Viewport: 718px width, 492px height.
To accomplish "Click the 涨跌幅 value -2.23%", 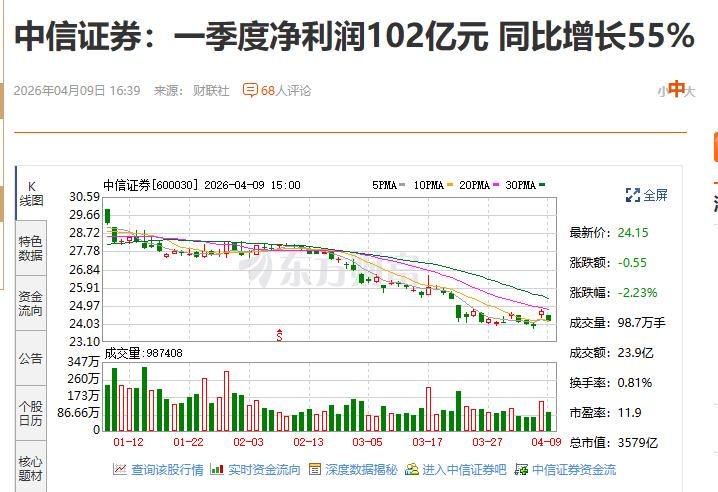I will (x=637, y=293).
